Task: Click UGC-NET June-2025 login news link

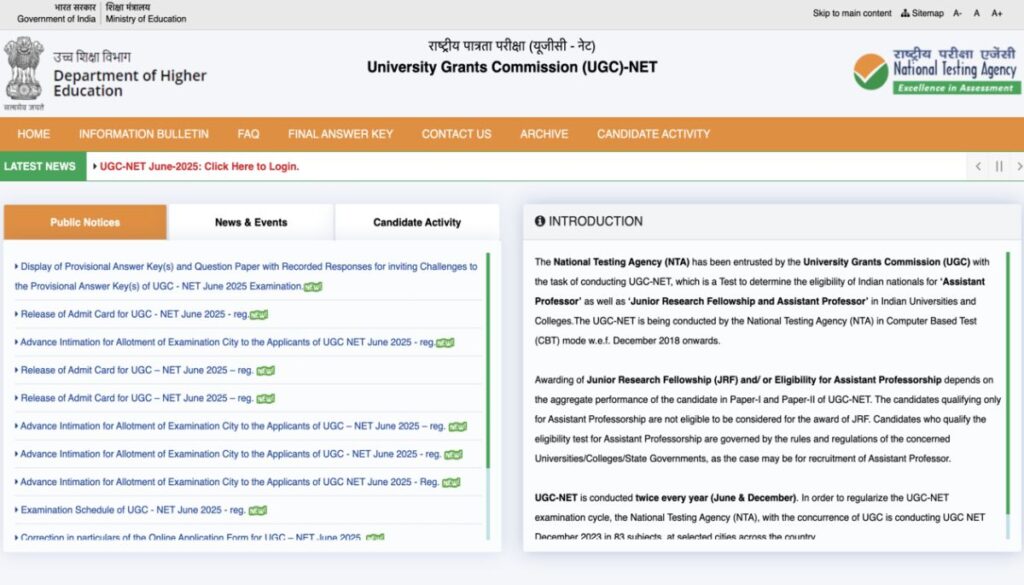Action: (199, 166)
